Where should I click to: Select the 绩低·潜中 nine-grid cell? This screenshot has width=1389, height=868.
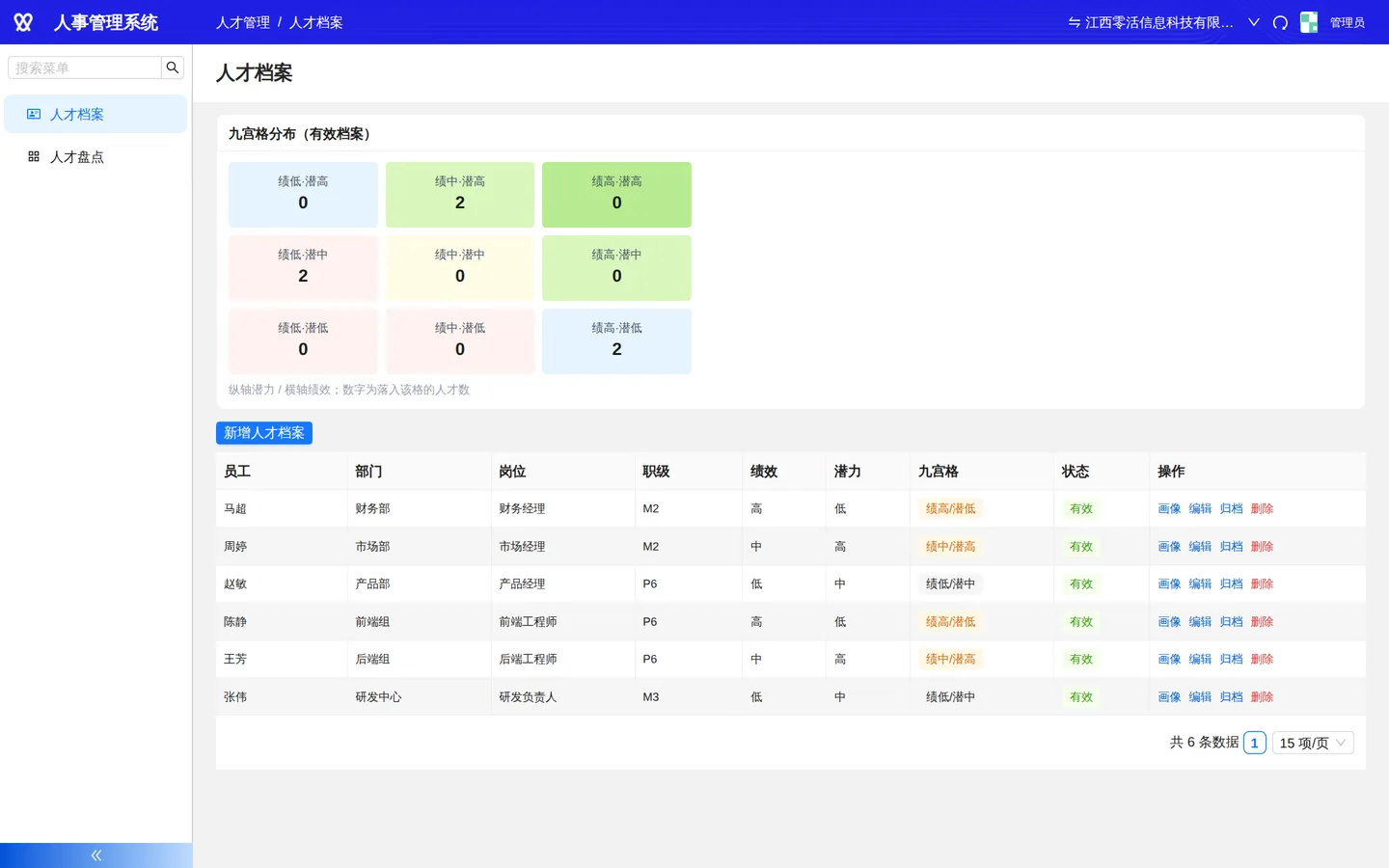pos(303,268)
